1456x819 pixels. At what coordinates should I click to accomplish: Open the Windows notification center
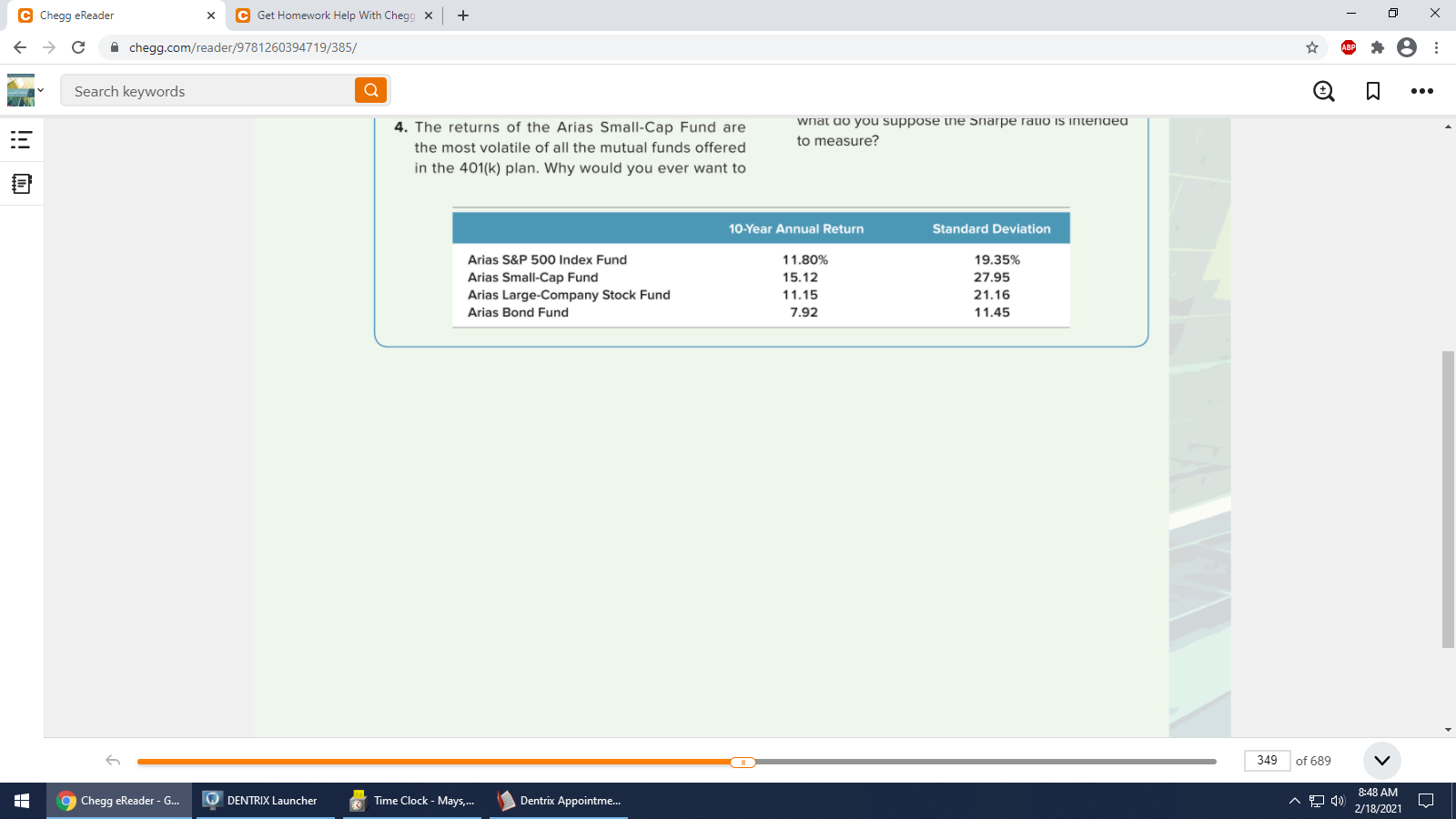1426,801
